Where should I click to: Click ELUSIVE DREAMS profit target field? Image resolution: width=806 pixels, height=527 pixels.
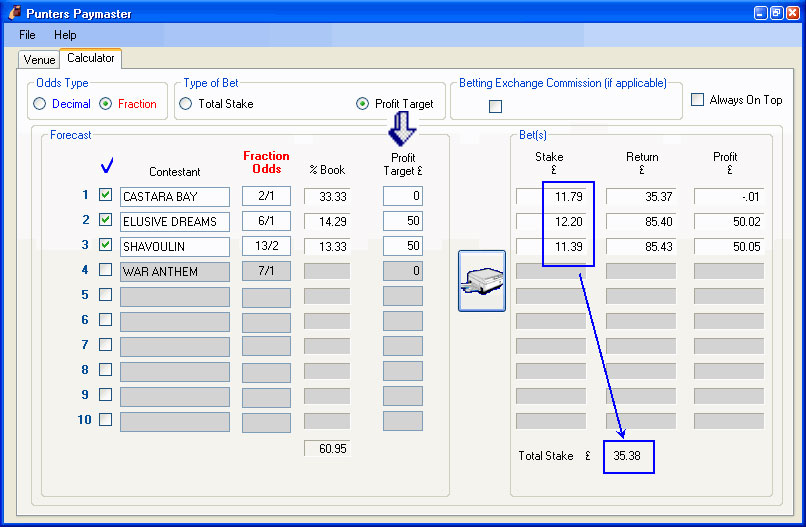coord(403,221)
